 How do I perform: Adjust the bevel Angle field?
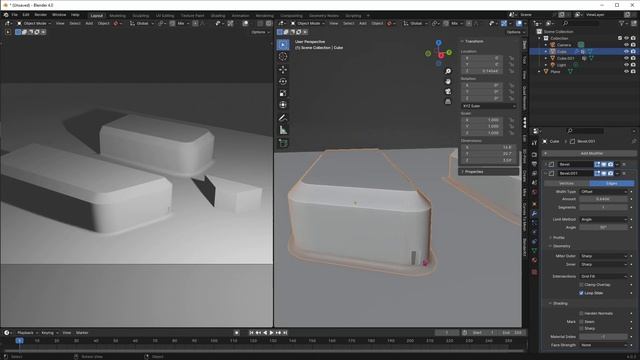click(x=603, y=227)
